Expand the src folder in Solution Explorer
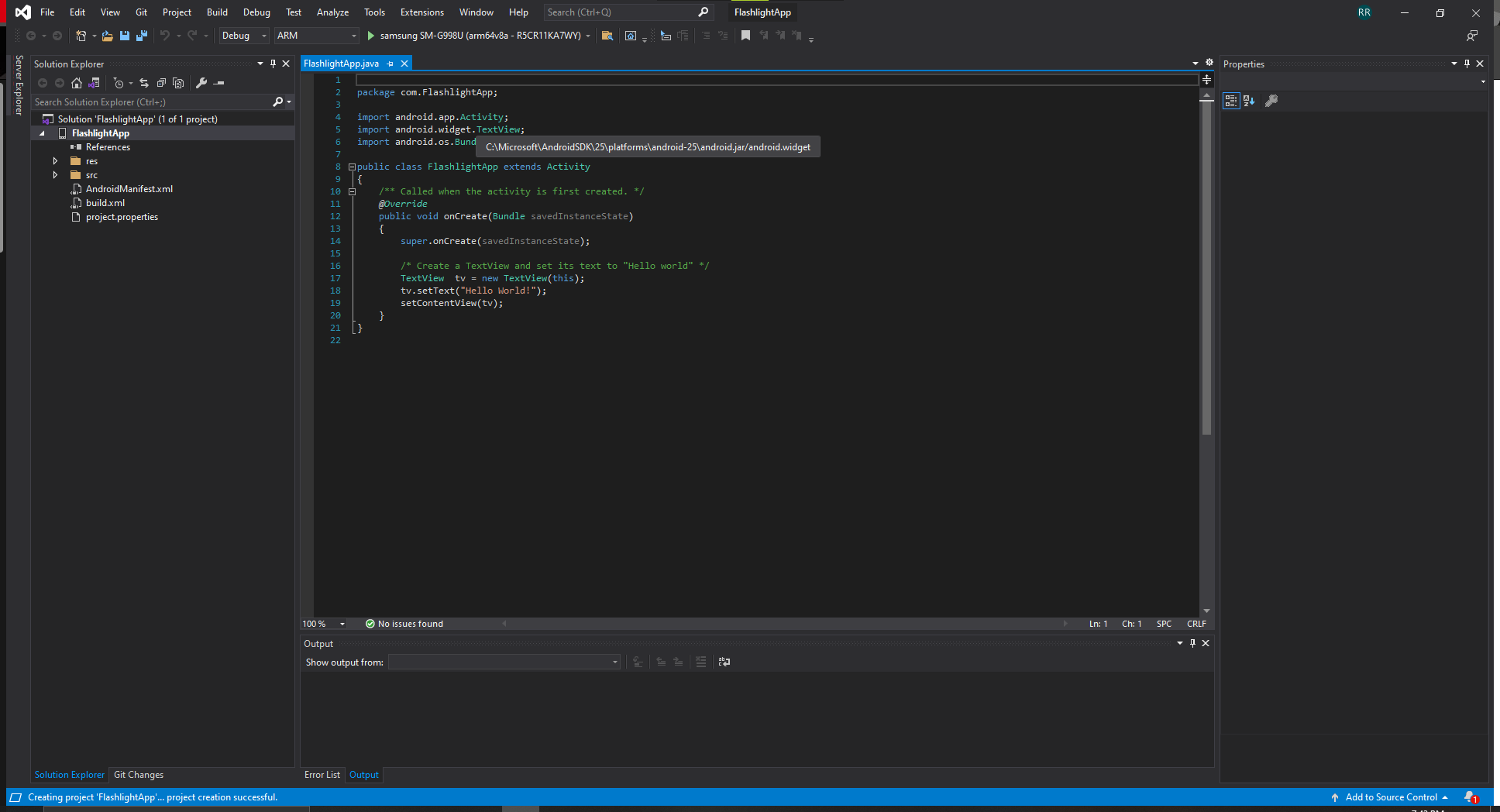 pyautogui.click(x=55, y=175)
